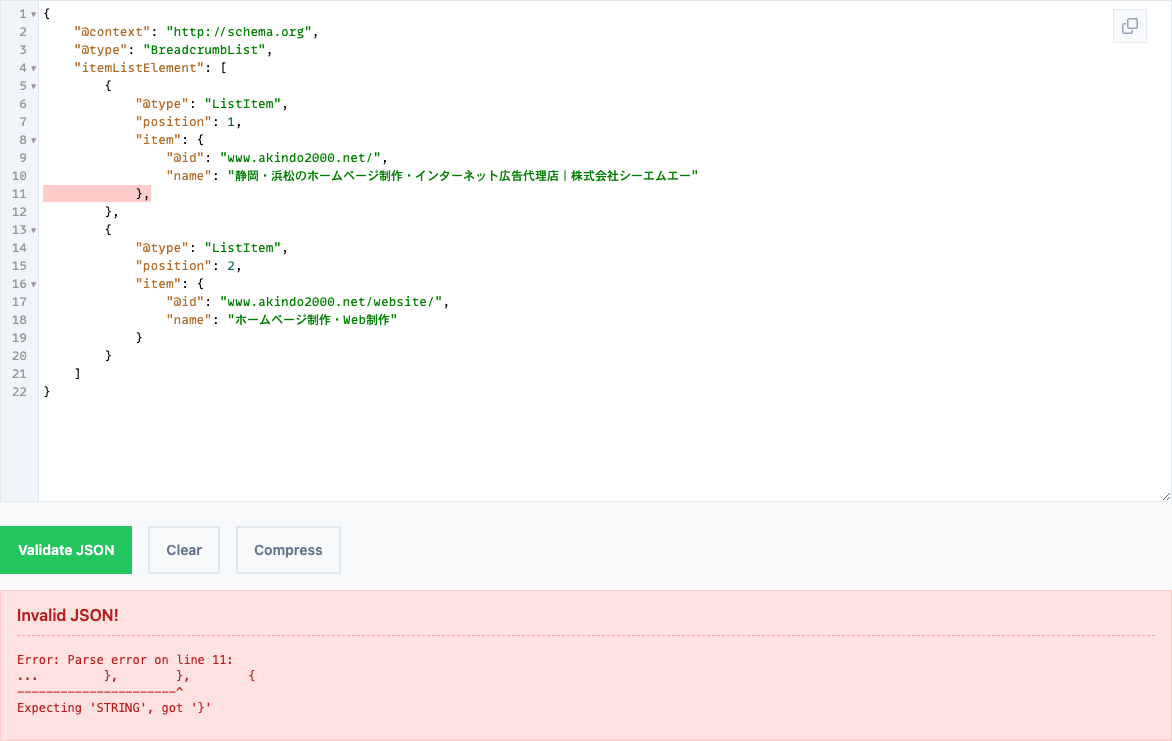The height and width of the screenshot is (741, 1172).
Task: Click the "Invalid JSON!" error heading
Action: pyautogui.click(x=68, y=615)
